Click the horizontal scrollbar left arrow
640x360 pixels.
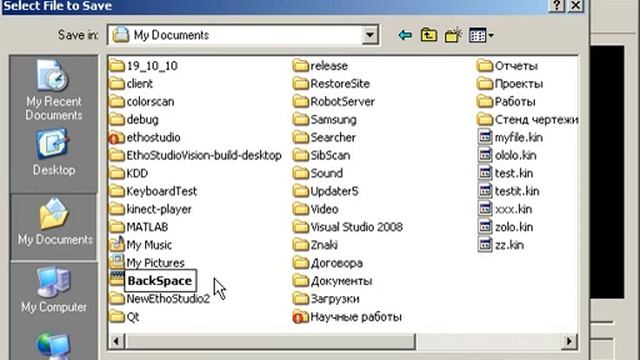pos(116,341)
